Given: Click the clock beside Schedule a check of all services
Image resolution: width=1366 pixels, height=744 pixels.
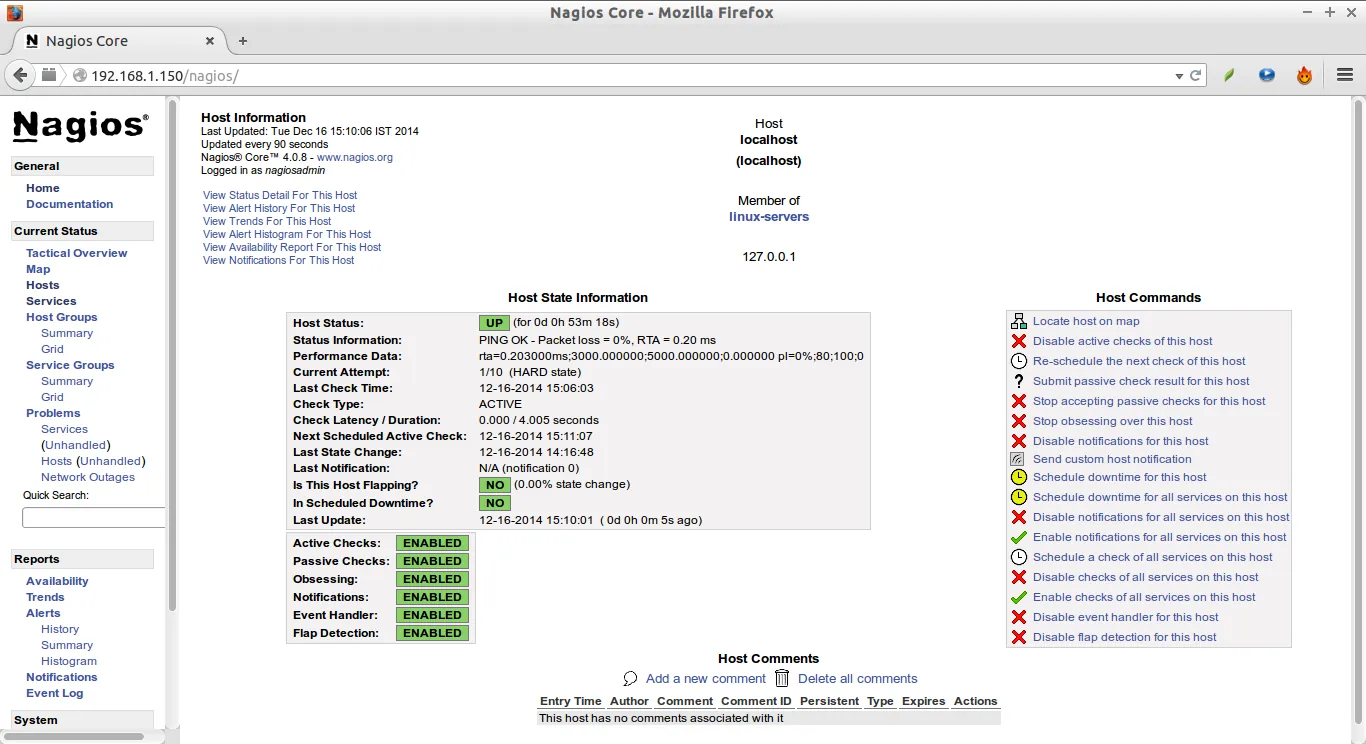Looking at the screenshot, I should point(1019,557).
